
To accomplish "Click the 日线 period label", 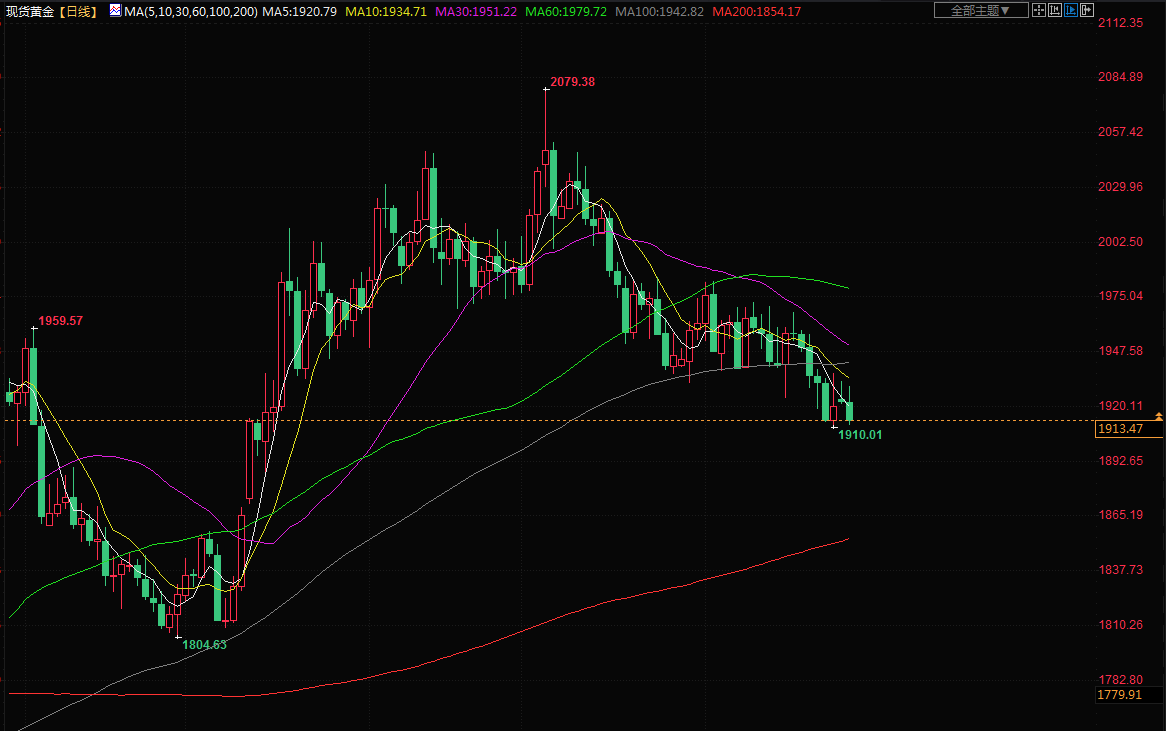I will [80, 11].
